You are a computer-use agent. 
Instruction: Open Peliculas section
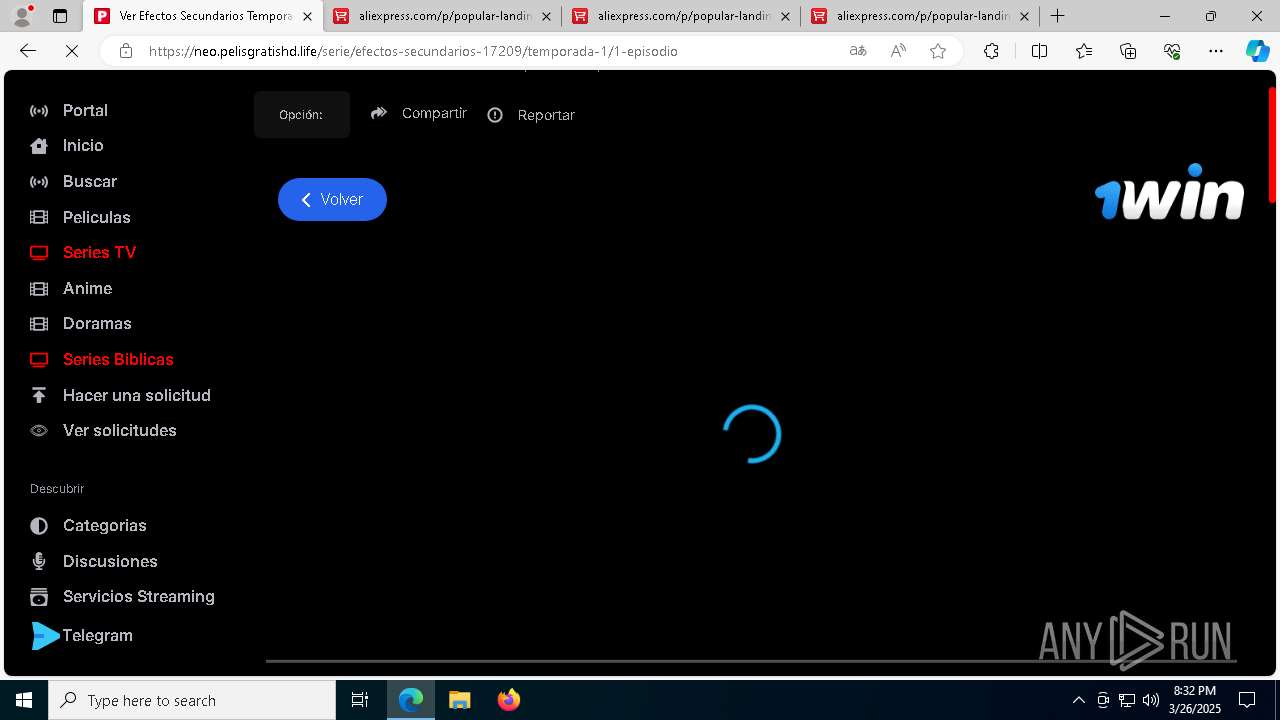point(80,217)
